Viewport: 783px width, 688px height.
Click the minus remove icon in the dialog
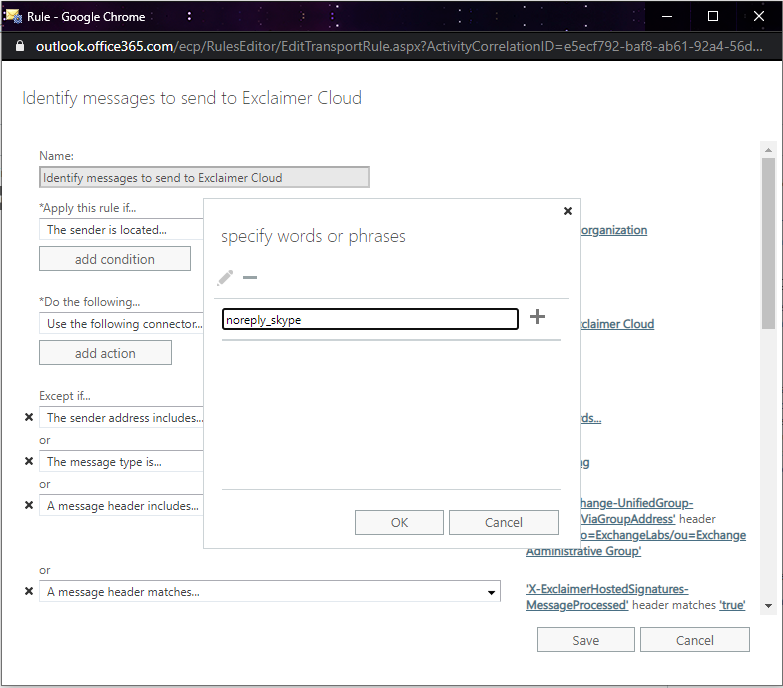(250, 277)
